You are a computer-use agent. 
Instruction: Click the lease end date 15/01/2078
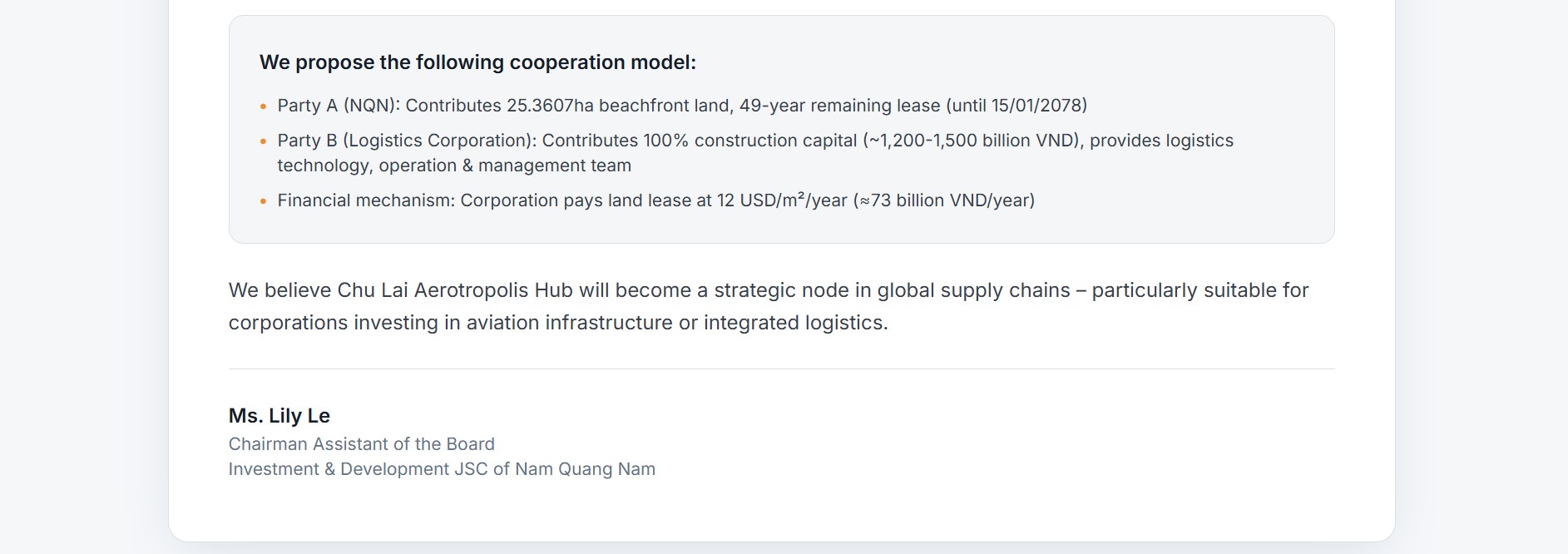coord(1038,106)
